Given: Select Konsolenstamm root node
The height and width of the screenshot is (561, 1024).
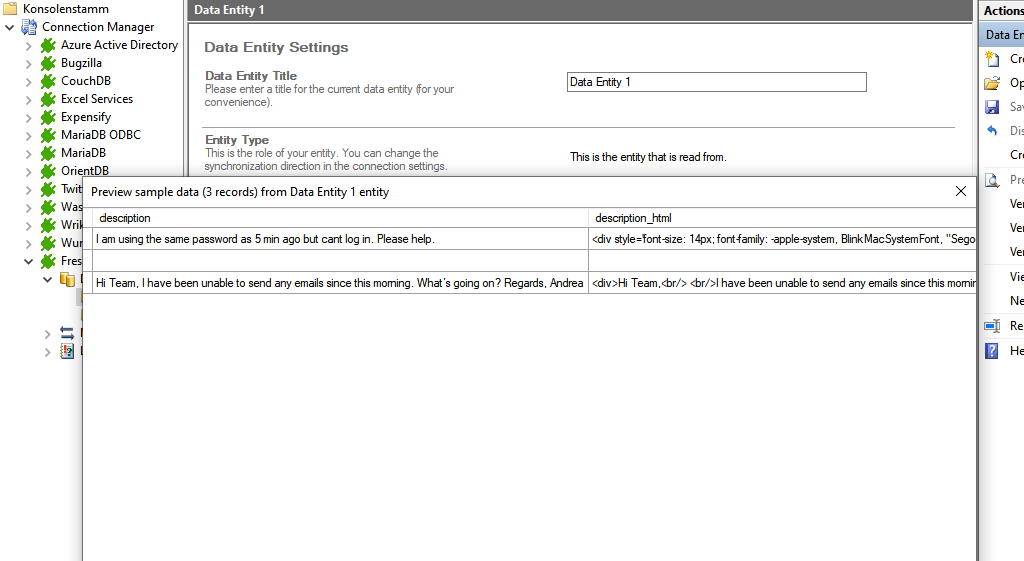Looking at the screenshot, I should coord(65,9).
